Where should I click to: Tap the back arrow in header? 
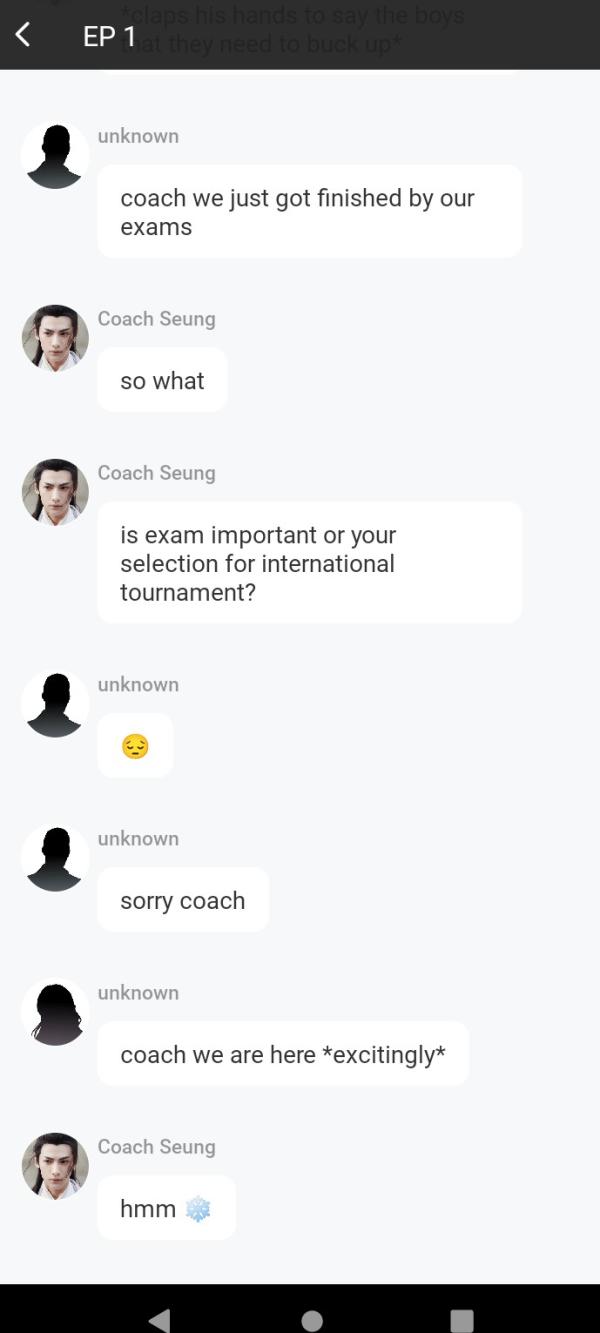pyautogui.click(x=23, y=35)
